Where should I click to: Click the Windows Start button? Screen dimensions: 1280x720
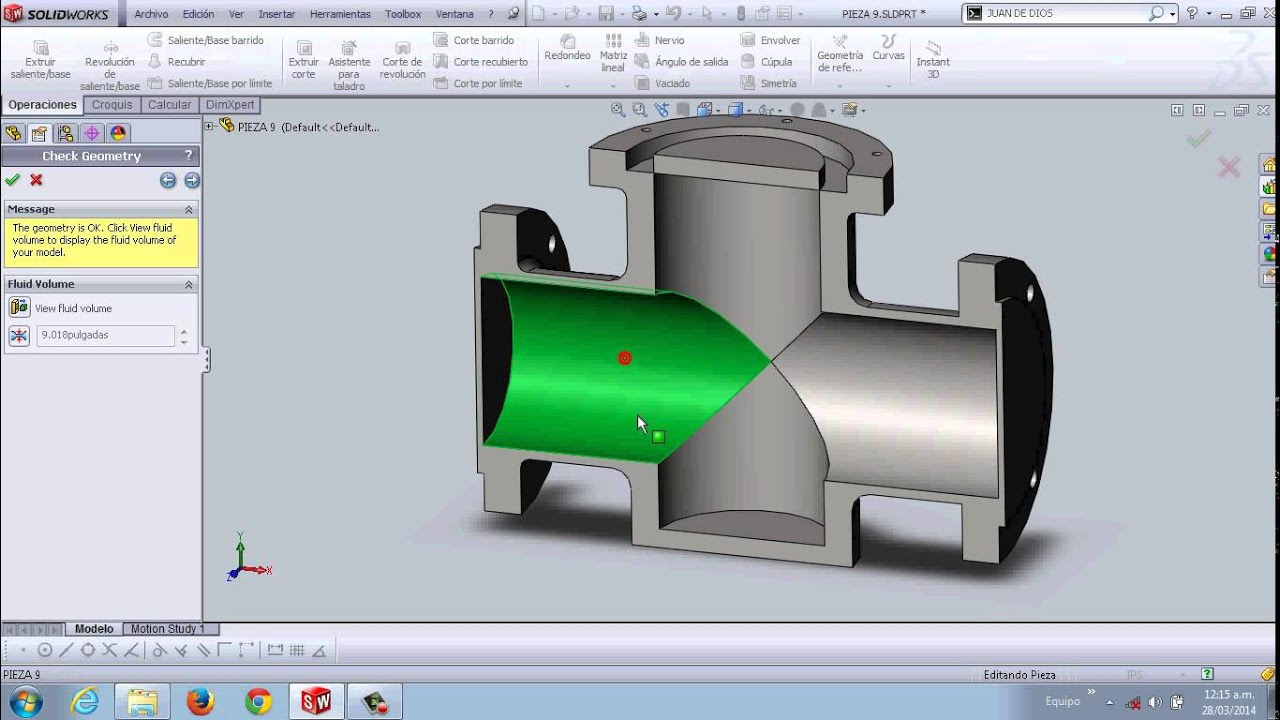point(26,701)
